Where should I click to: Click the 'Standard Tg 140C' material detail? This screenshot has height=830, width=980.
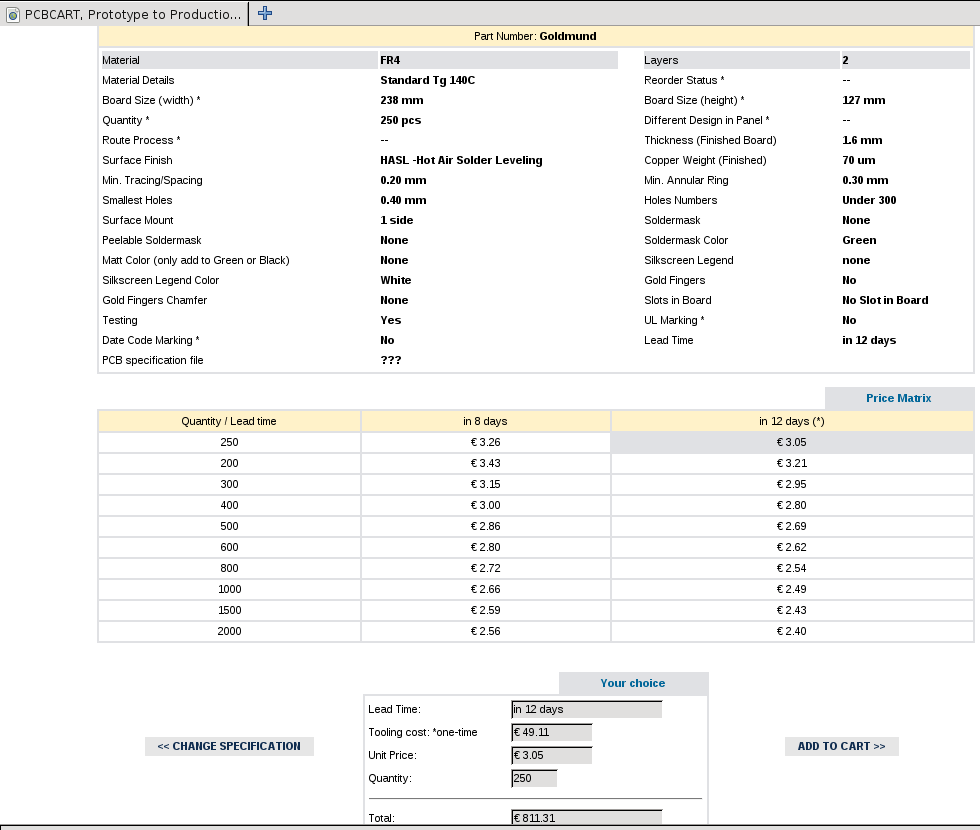(x=428, y=80)
